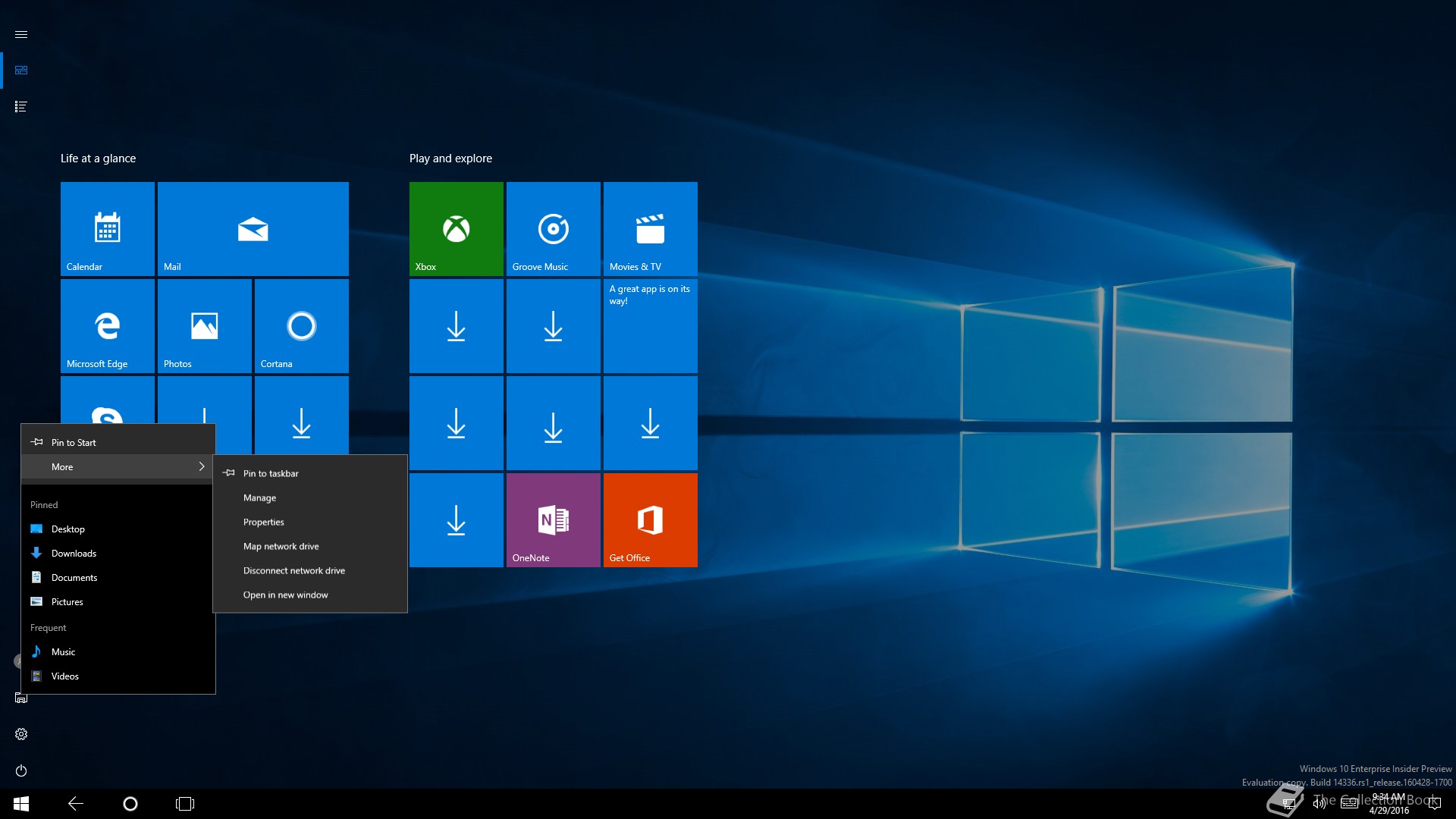1456x819 pixels.
Task: Choose Pin to Start in jump list
Action: [x=118, y=443]
